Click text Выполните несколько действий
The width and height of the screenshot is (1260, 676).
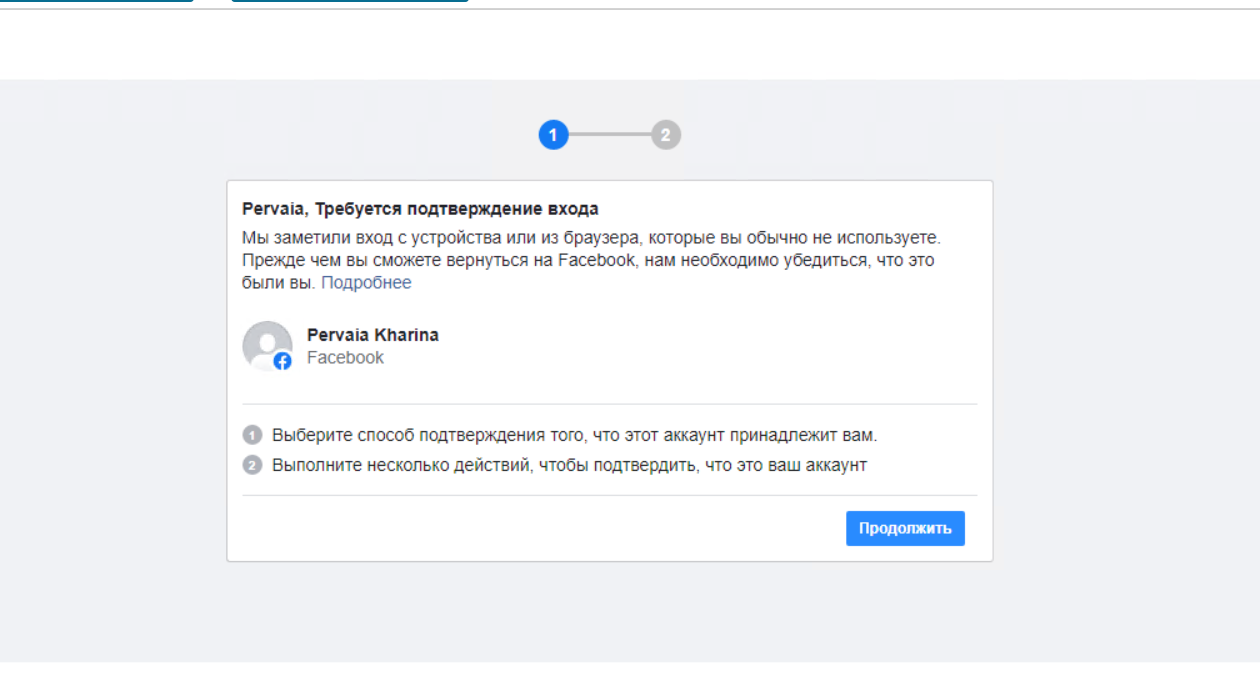click(x=401, y=465)
